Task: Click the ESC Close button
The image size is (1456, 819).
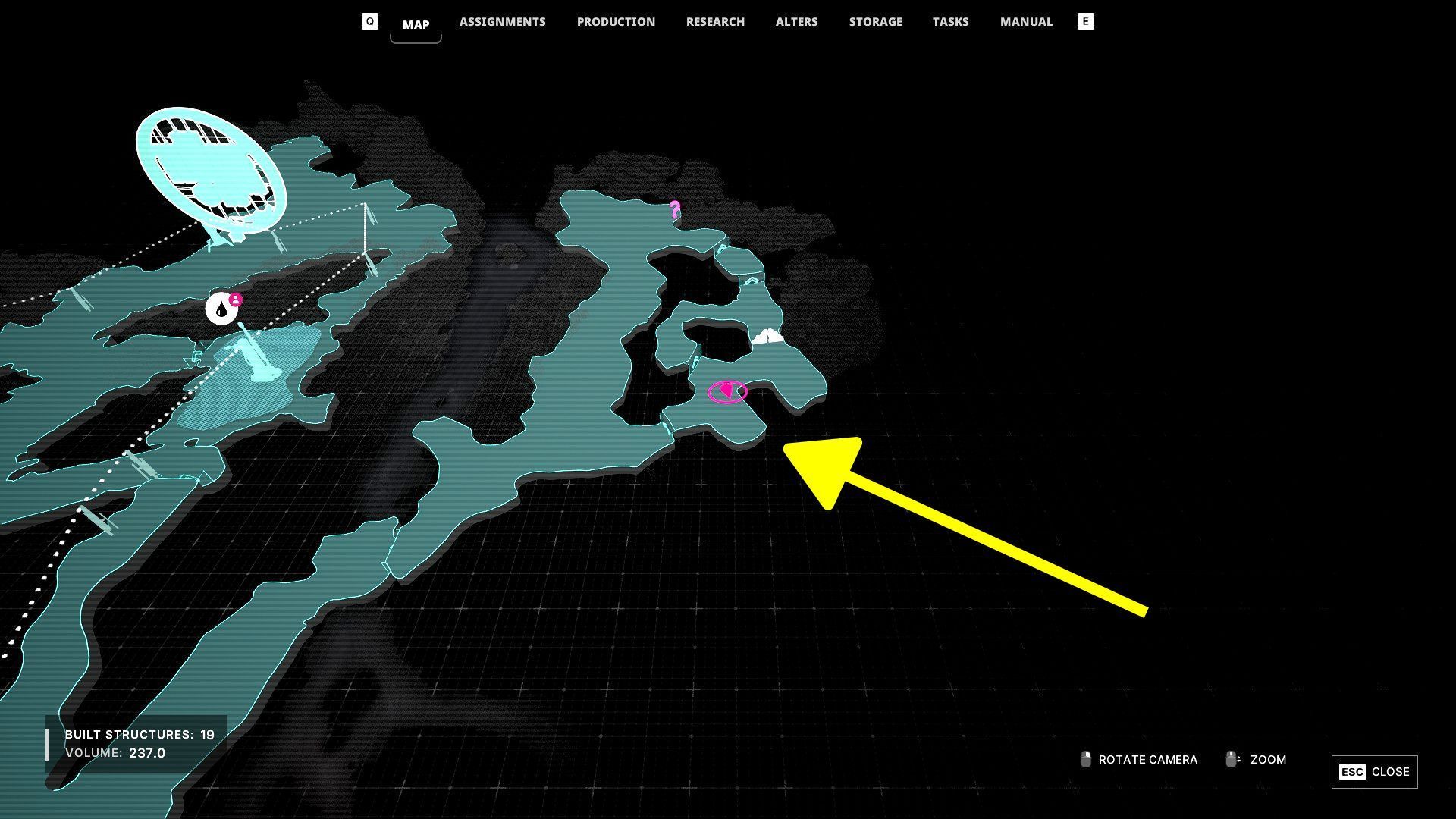Action: 1374,772
